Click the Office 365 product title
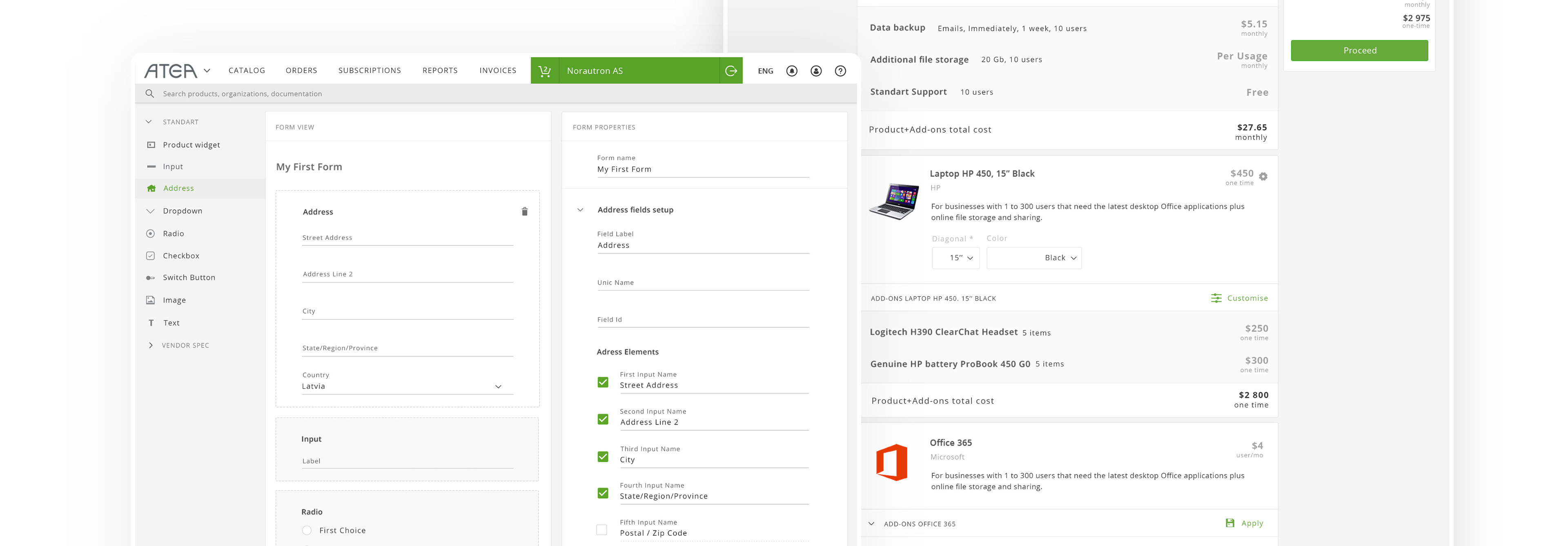1568x546 pixels. pos(951,443)
